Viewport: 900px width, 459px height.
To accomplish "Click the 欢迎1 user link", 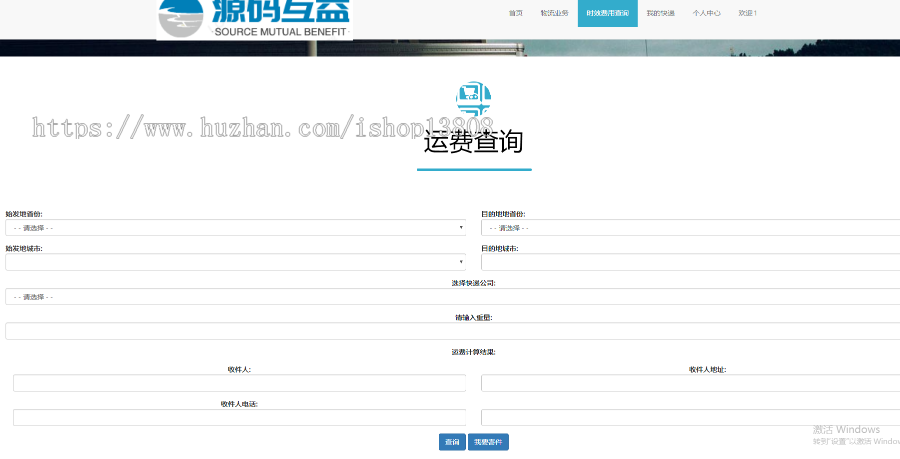I will point(747,13).
